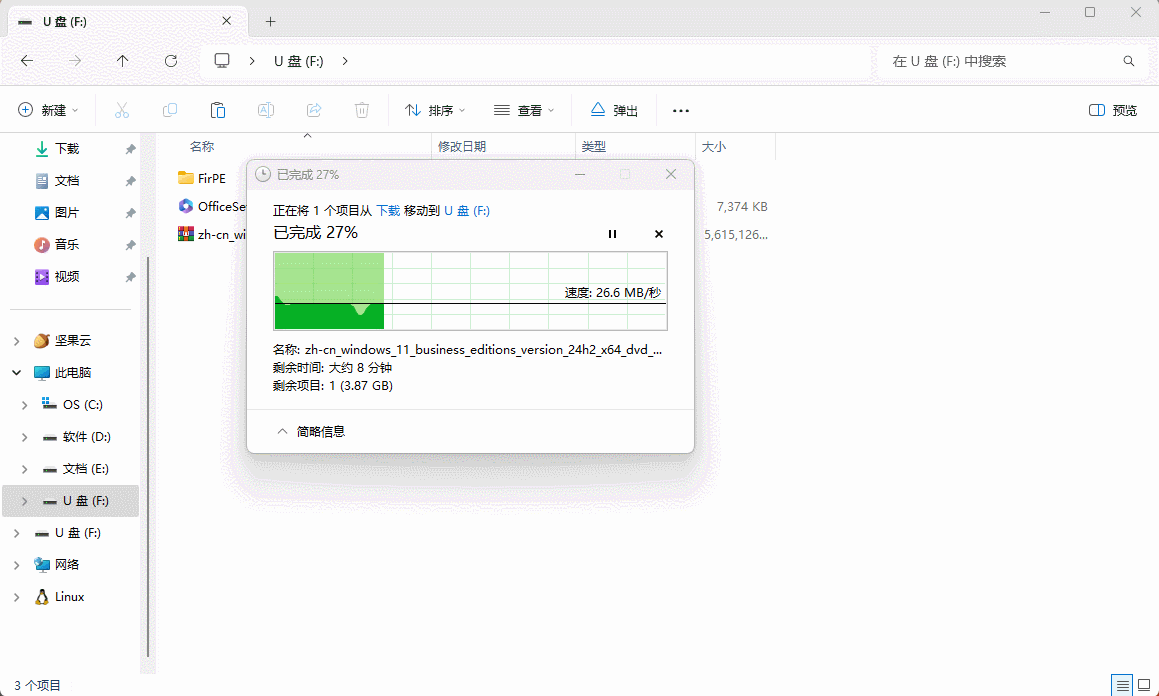Eject the USB drive with 弹出
This screenshot has width=1159, height=696.
(614, 110)
